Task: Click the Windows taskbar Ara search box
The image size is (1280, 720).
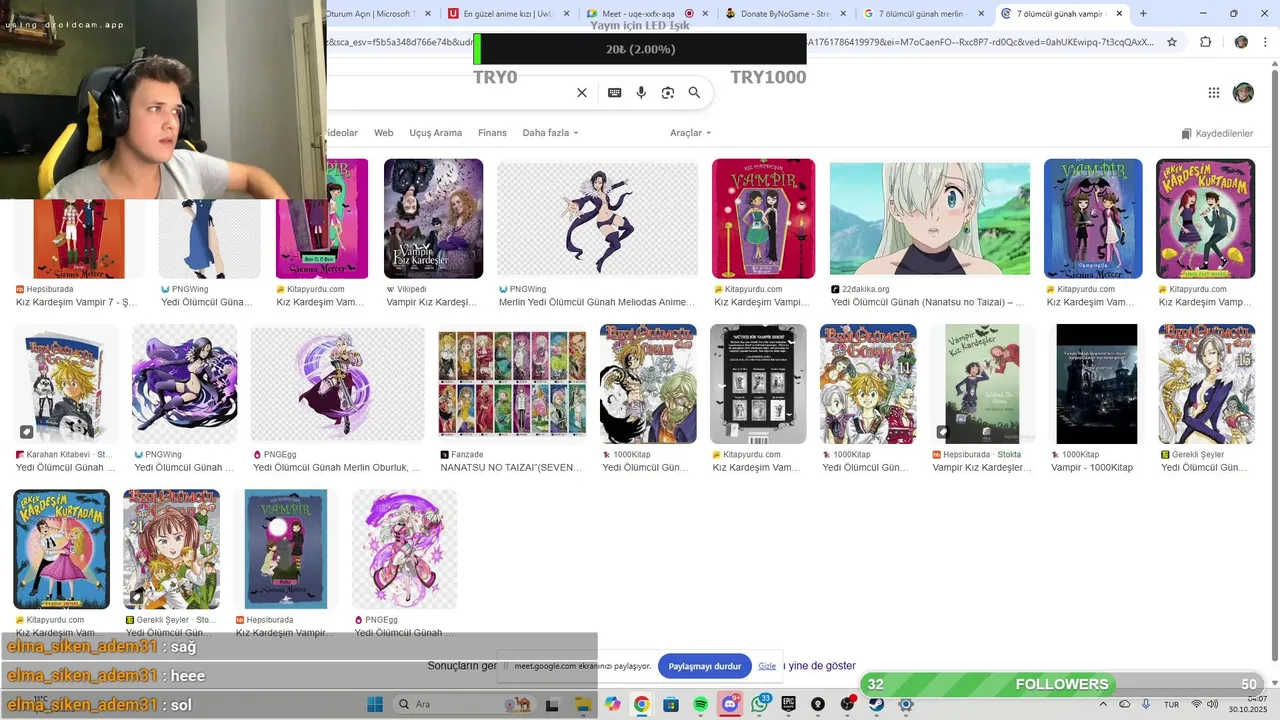Action: click(465, 704)
